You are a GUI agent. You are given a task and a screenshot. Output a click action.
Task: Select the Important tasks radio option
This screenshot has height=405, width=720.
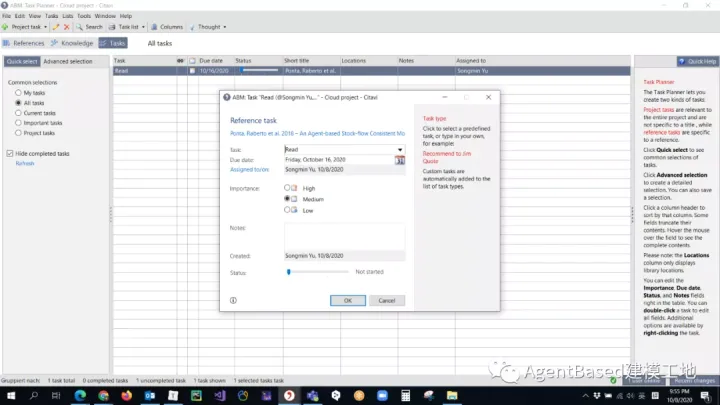tap(18, 123)
